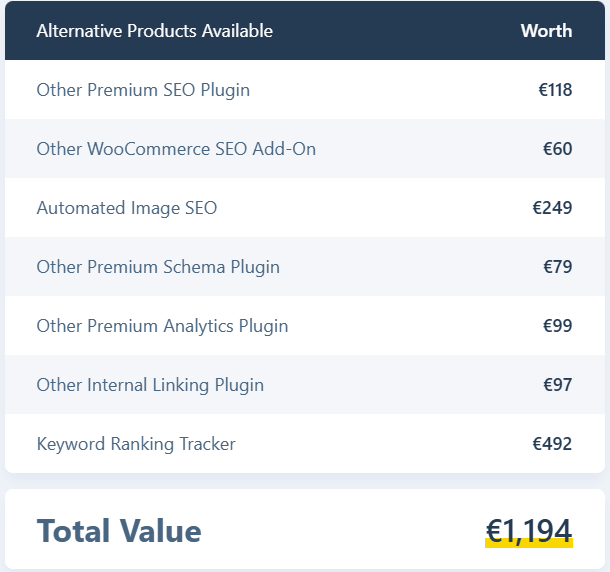Click the €249 price value

coord(552,208)
